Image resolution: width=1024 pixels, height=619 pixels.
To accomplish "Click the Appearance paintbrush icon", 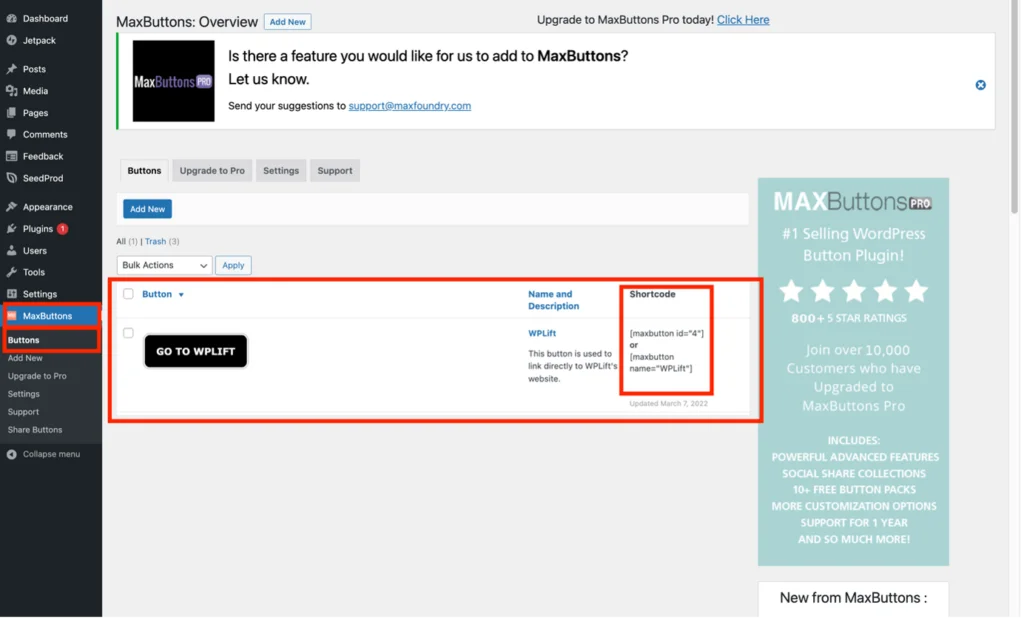I will pyautogui.click(x=12, y=206).
